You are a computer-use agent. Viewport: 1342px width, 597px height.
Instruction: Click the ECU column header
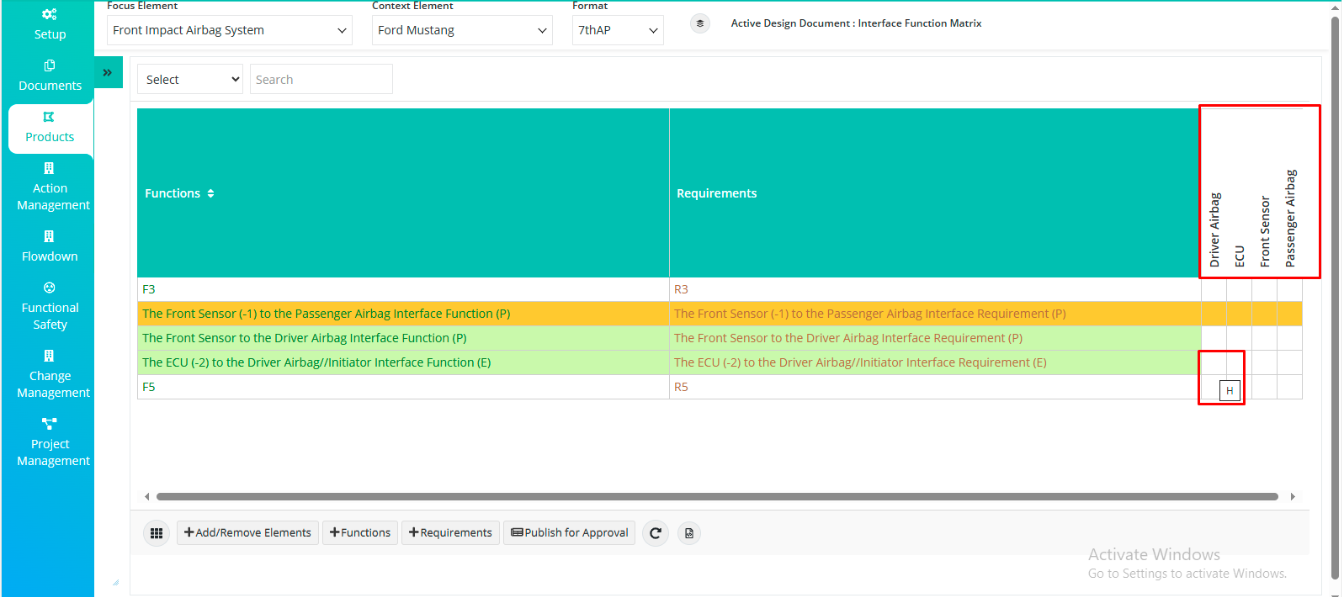coord(1240,257)
